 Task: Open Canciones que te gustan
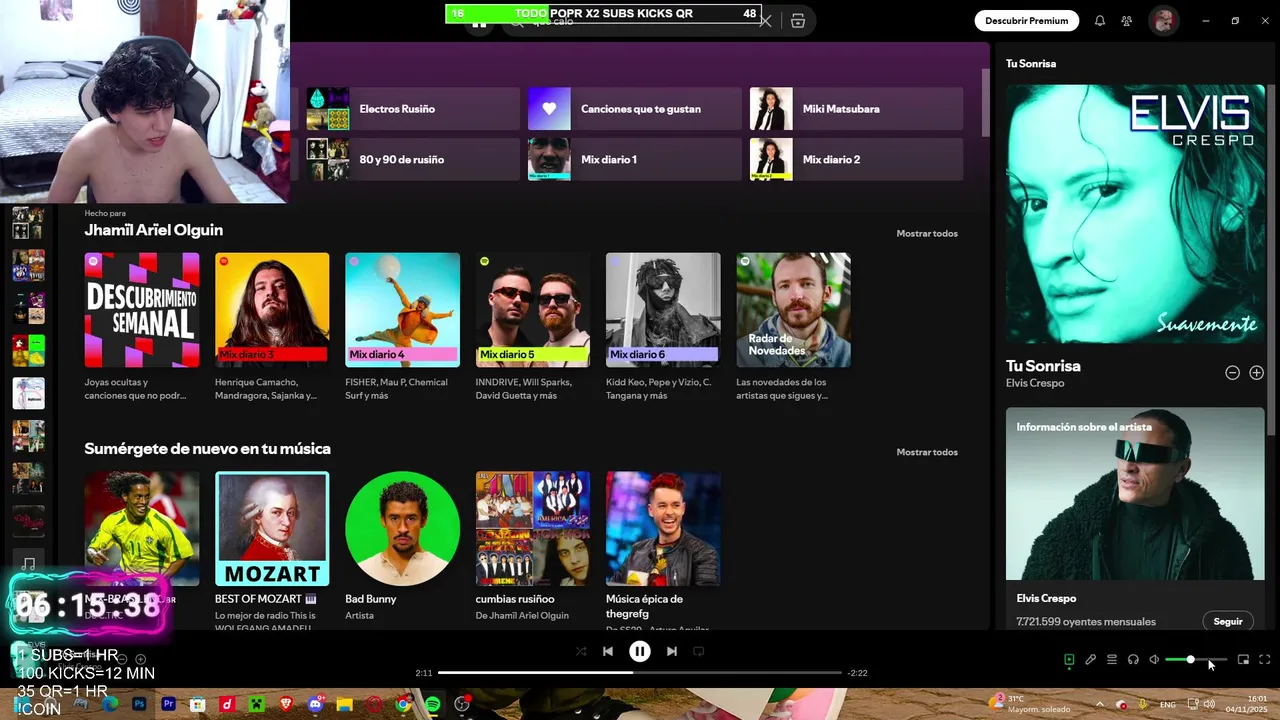pyautogui.click(x=635, y=109)
